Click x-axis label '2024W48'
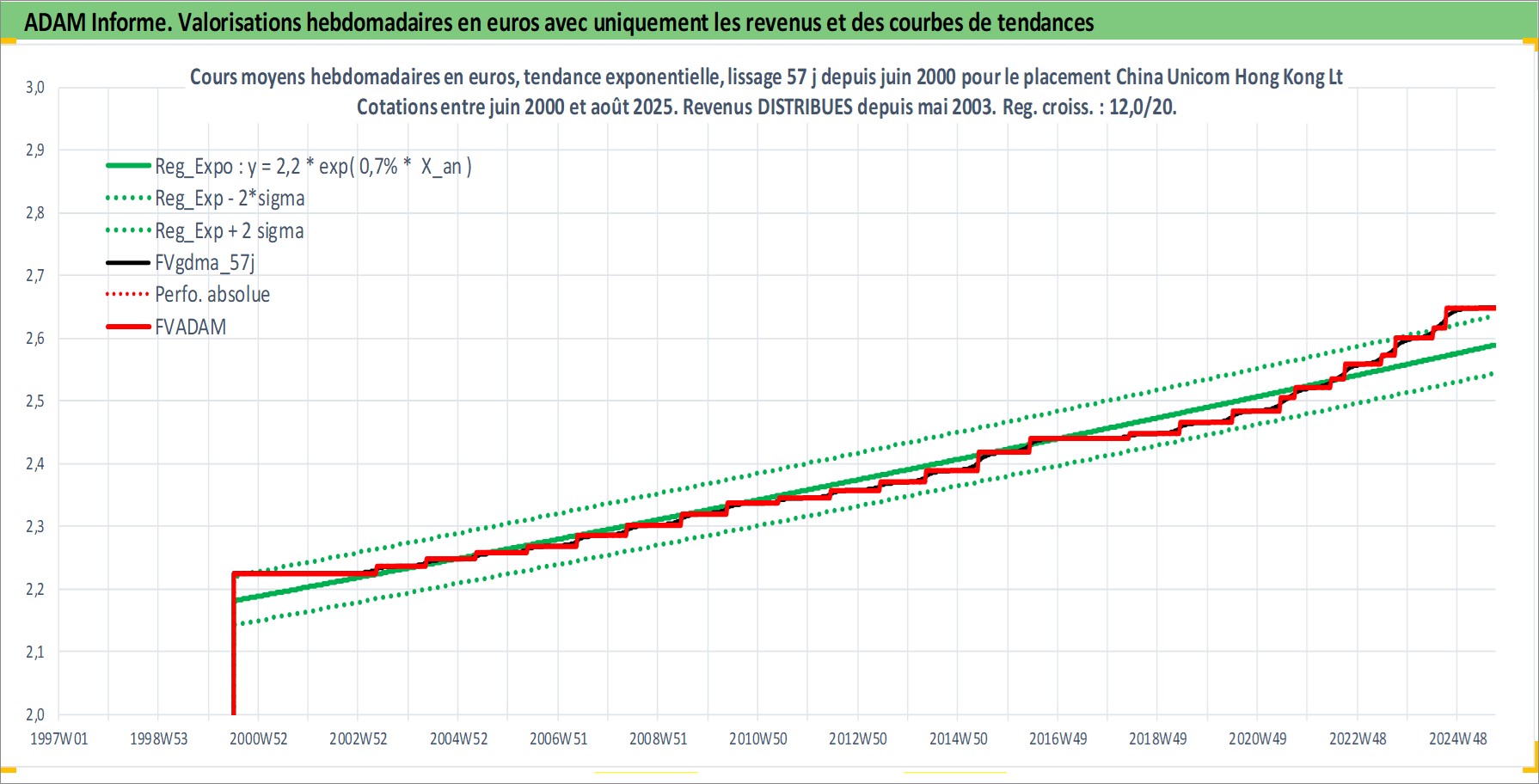The width and height of the screenshot is (1539, 784). (1457, 739)
